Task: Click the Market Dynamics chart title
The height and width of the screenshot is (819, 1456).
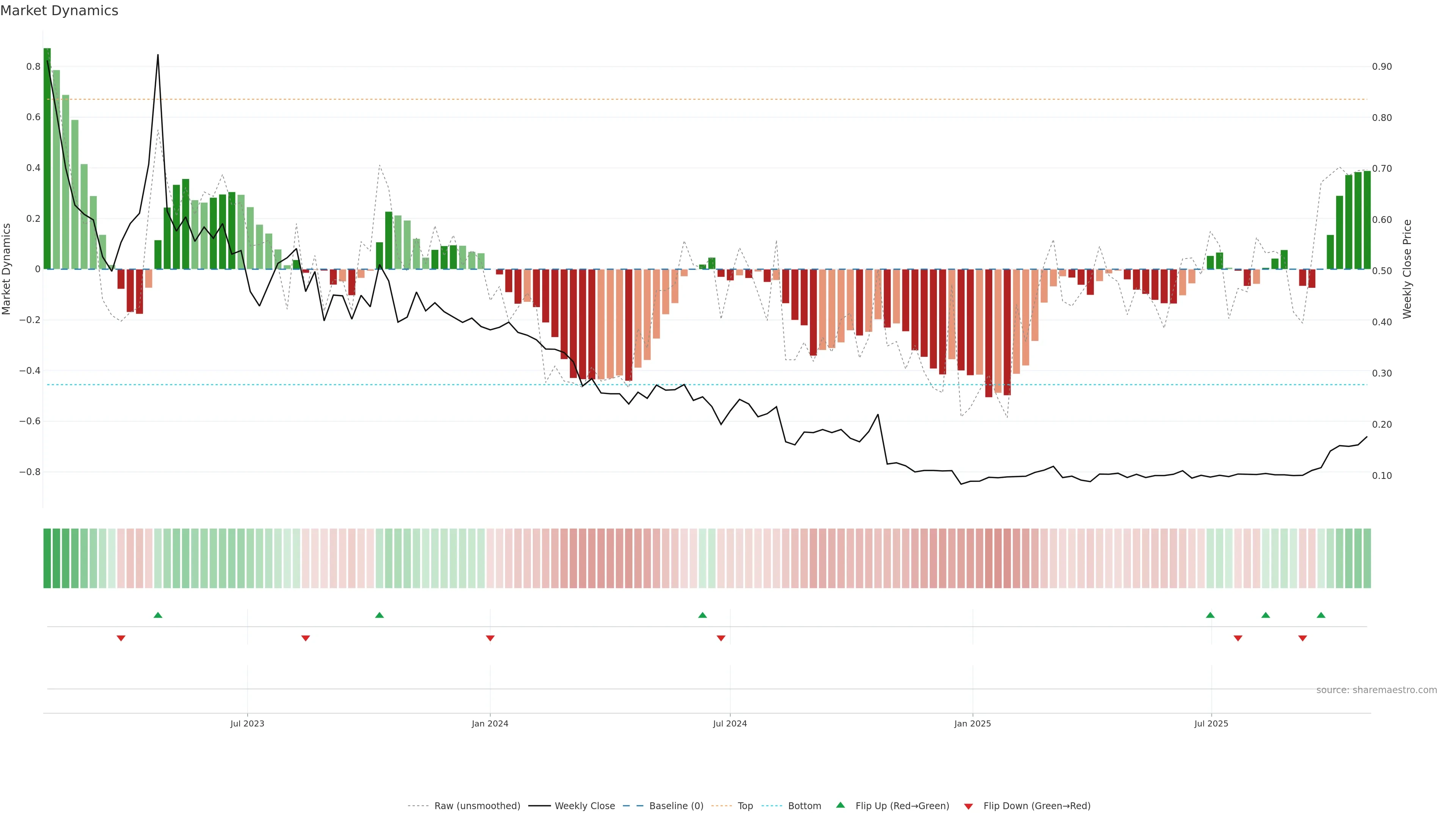Action: 60,11
